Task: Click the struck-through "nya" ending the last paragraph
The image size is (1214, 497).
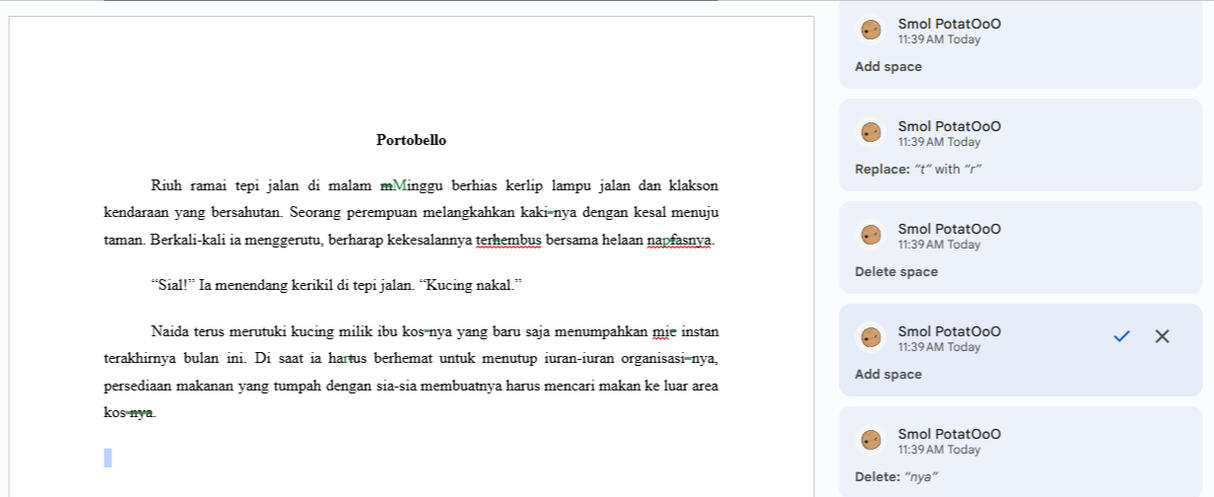Action: point(141,413)
